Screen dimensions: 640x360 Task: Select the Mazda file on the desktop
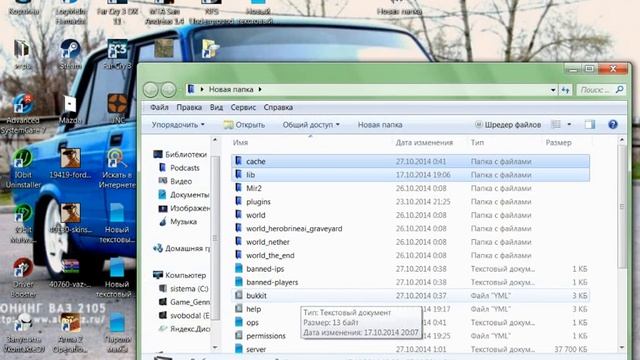point(70,110)
